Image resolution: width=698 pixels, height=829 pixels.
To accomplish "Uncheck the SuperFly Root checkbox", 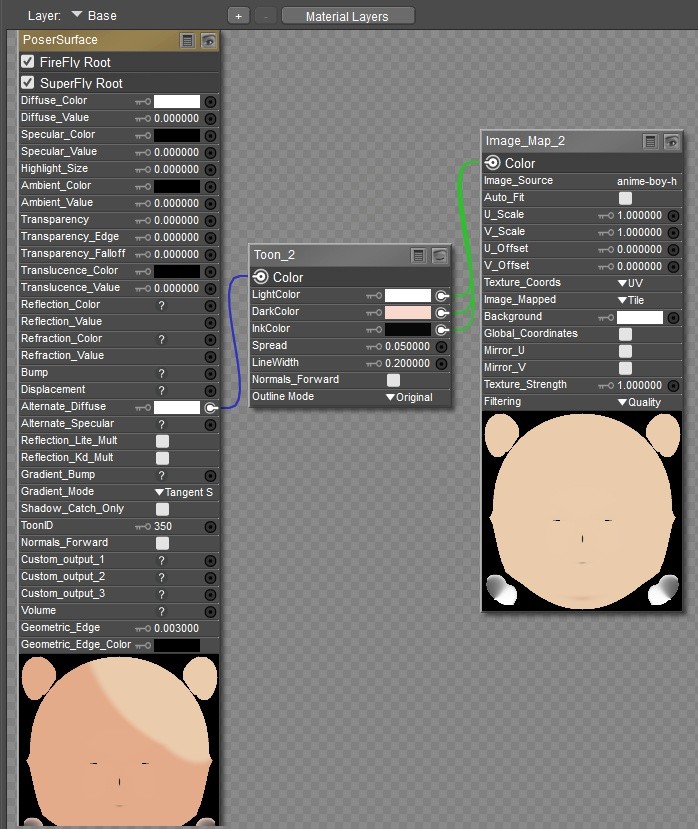I will (28, 83).
